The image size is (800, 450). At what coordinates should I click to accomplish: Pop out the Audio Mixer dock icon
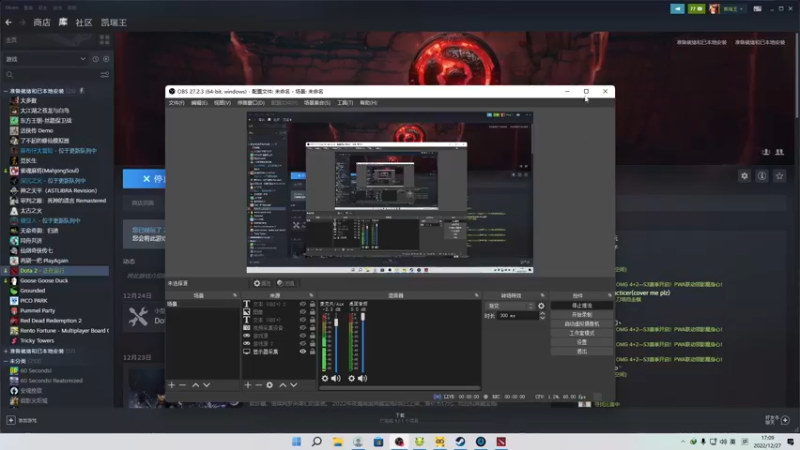pos(477,295)
